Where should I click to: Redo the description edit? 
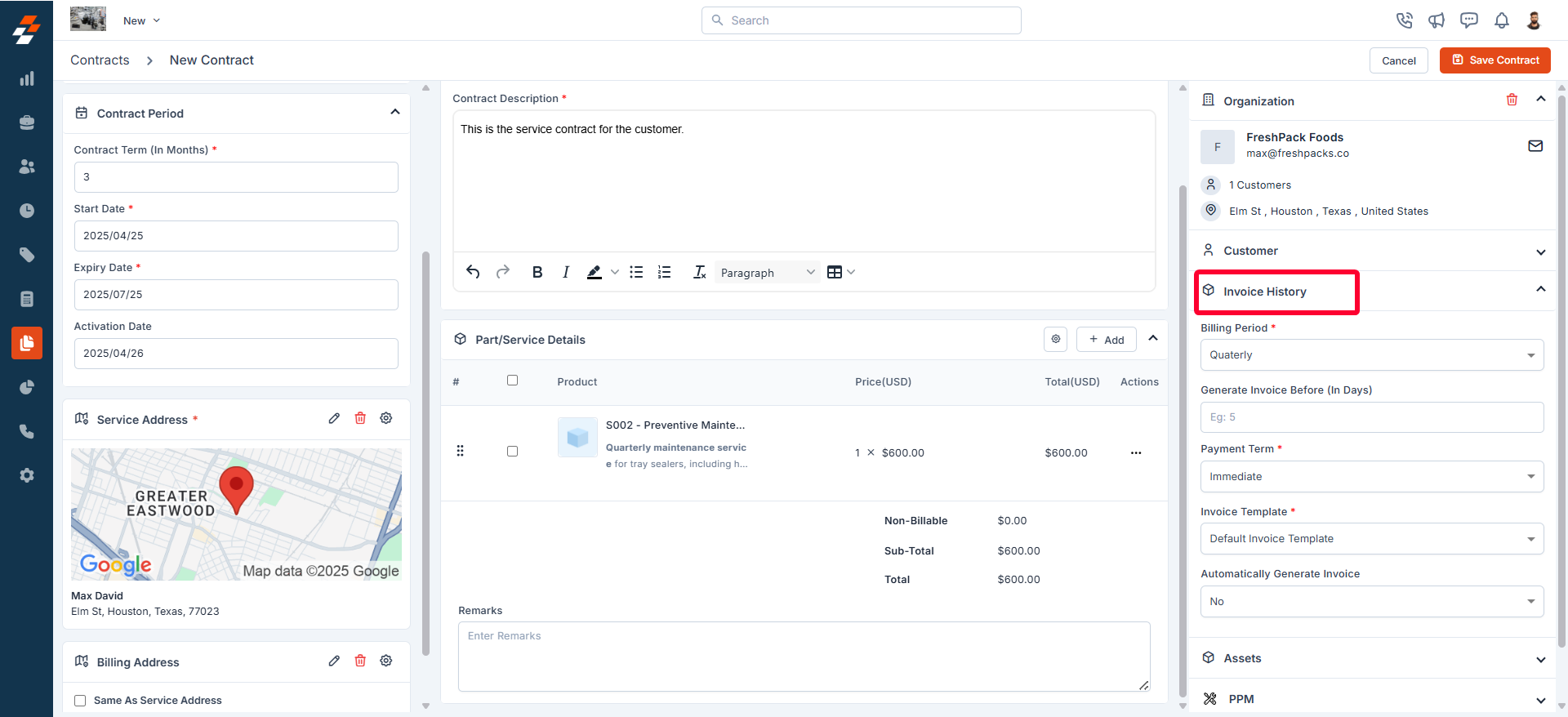pos(503,272)
